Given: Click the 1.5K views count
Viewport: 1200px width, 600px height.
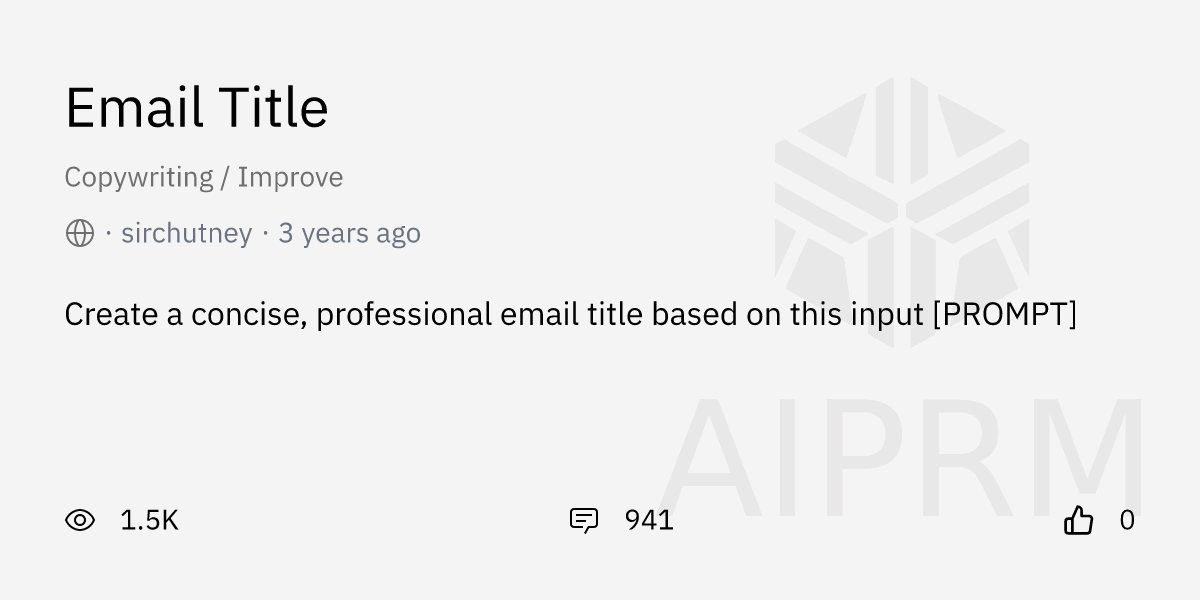Looking at the screenshot, I should [x=149, y=520].
